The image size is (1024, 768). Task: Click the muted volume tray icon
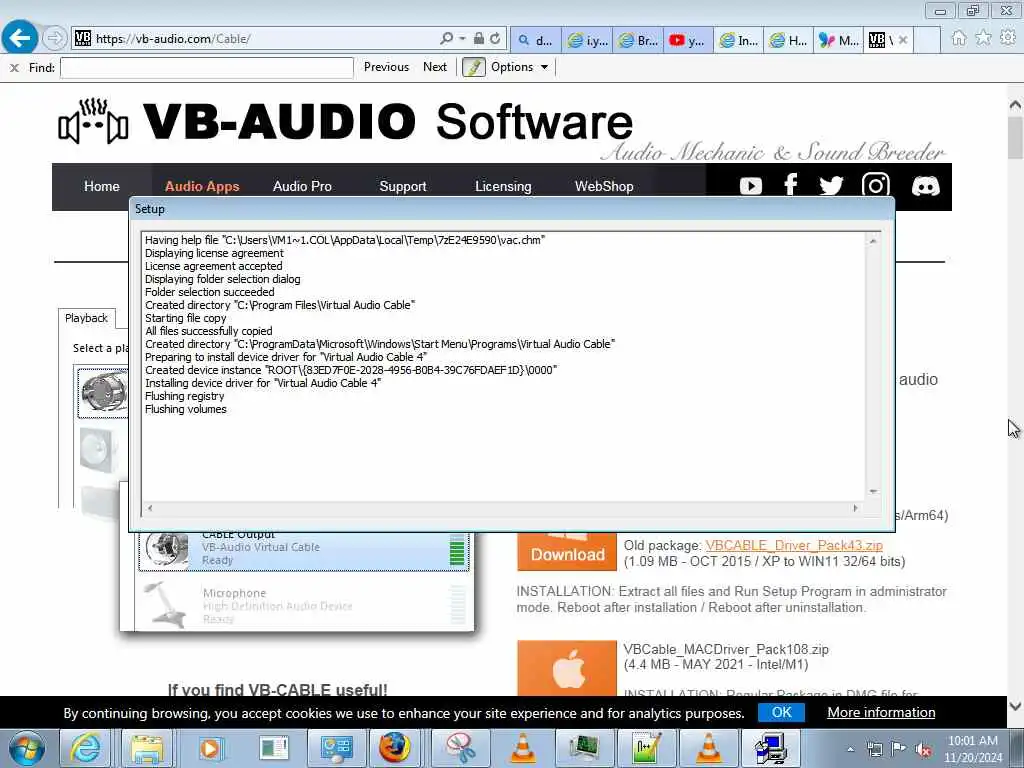coord(922,750)
